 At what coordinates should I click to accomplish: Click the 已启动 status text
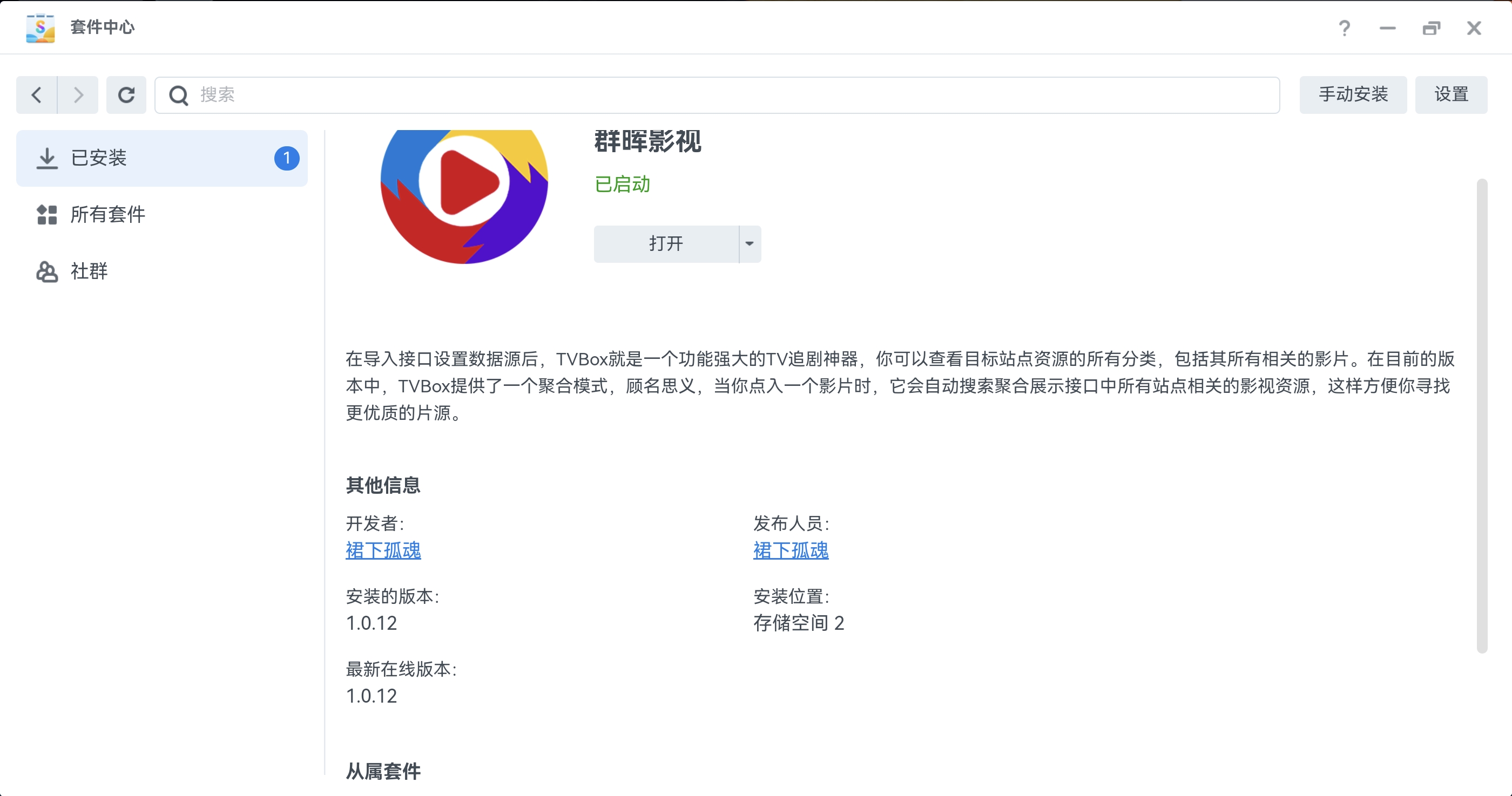tap(622, 184)
